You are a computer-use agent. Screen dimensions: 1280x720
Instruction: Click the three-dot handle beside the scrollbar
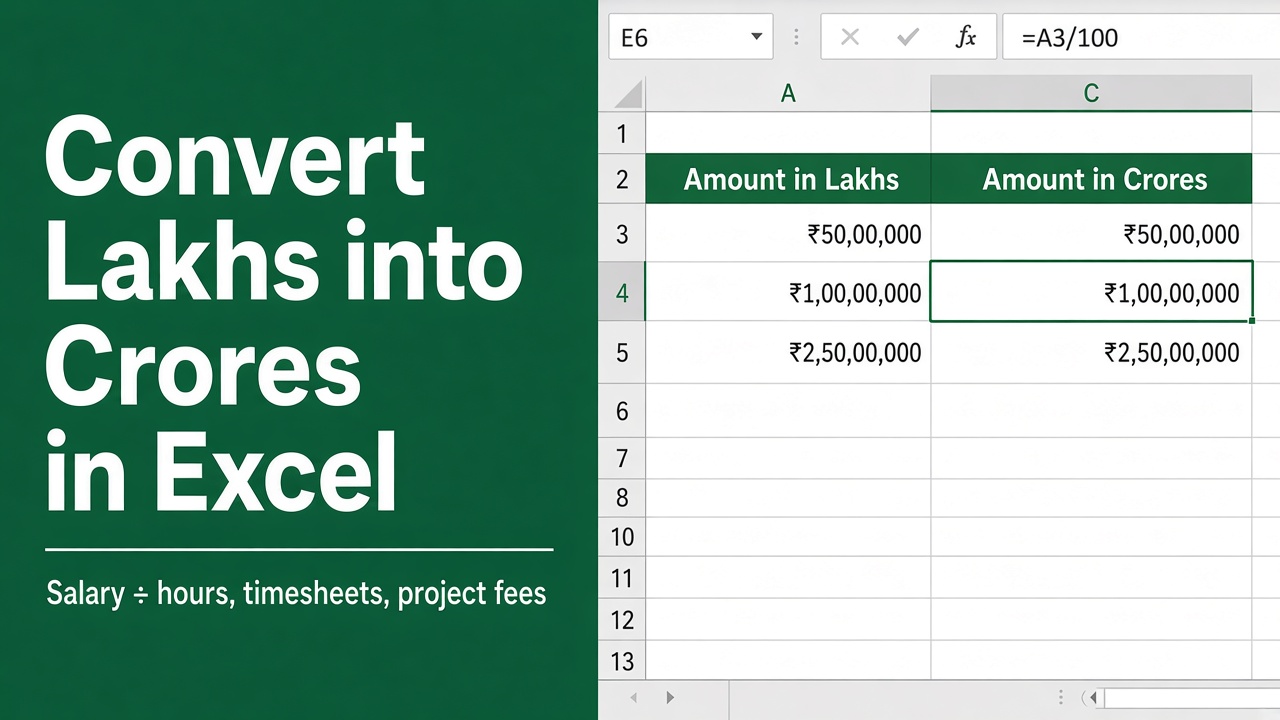click(1060, 698)
